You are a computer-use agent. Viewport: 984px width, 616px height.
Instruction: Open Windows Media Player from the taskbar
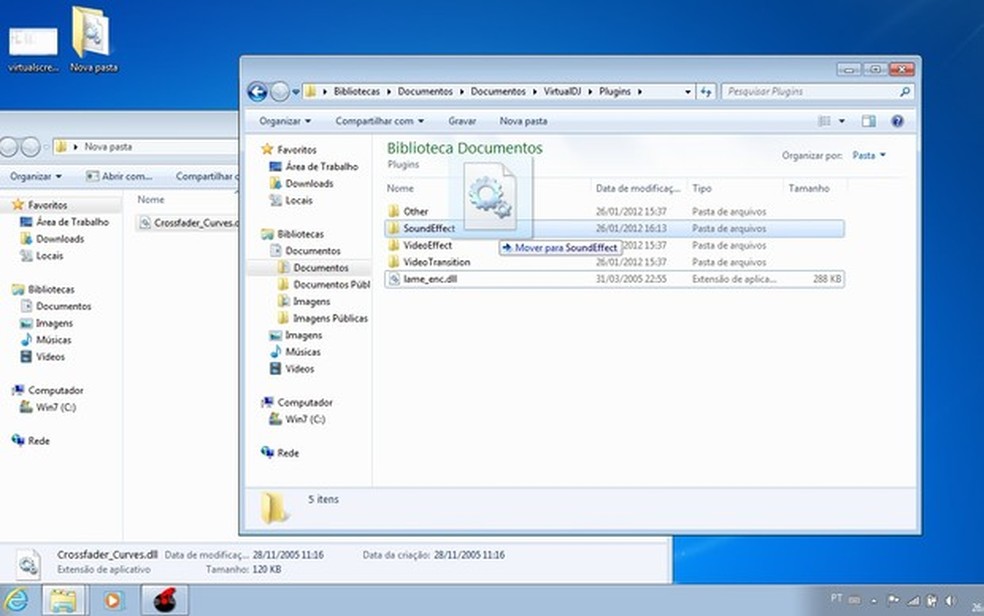pyautogui.click(x=112, y=600)
